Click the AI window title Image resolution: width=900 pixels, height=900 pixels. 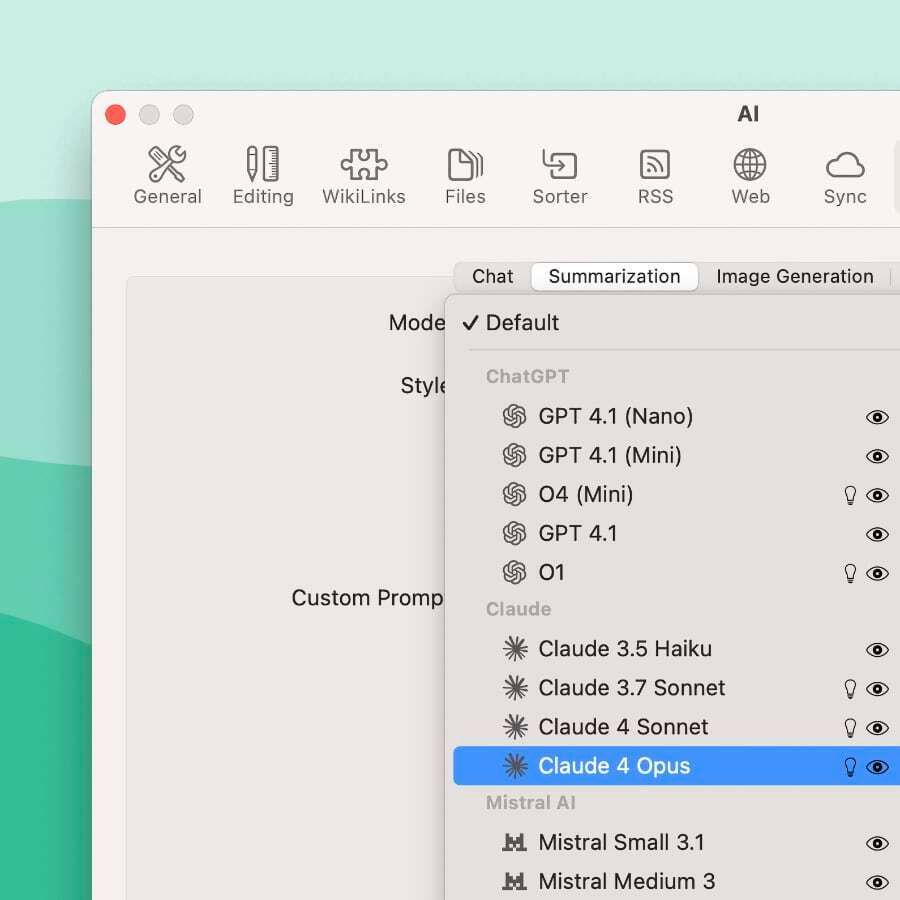[748, 114]
